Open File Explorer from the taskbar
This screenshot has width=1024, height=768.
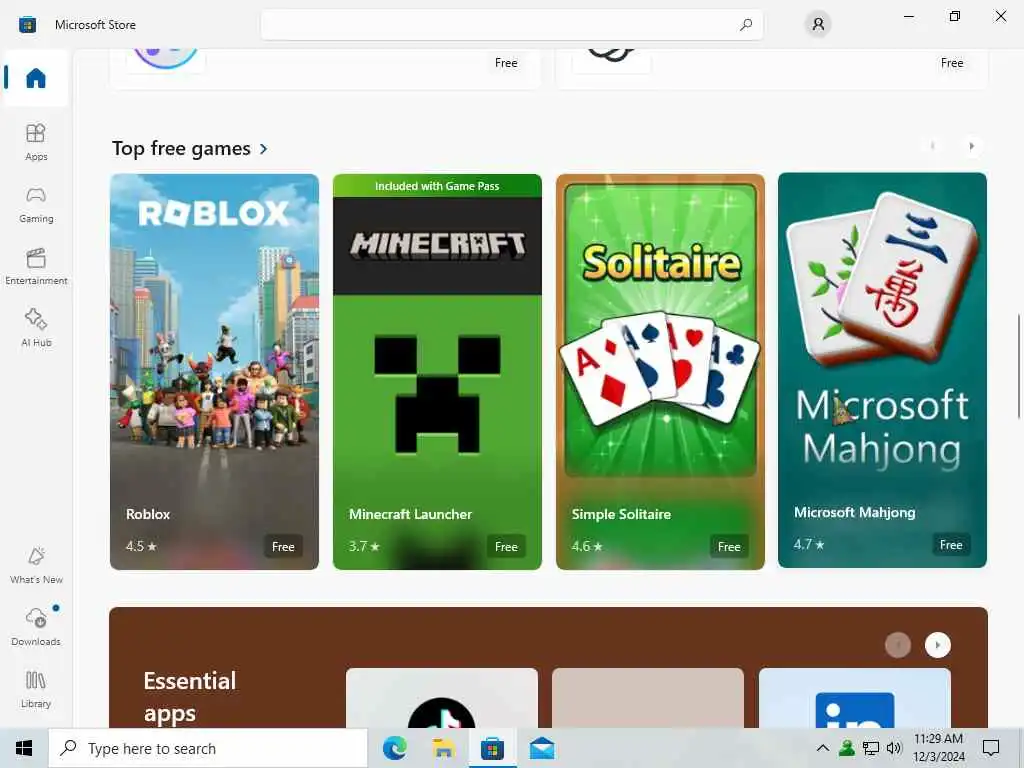(443, 748)
